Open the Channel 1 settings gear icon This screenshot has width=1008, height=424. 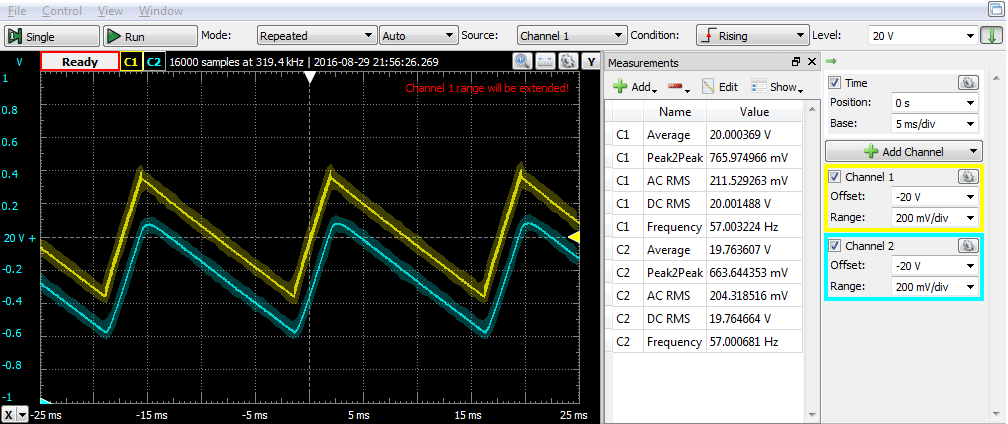(968, 177)
